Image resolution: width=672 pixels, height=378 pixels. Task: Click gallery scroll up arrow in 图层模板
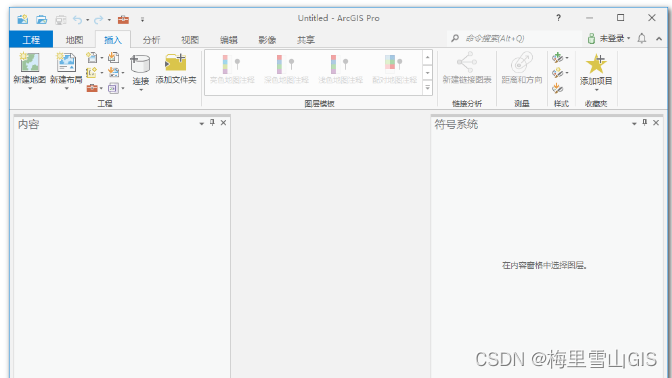427,57
